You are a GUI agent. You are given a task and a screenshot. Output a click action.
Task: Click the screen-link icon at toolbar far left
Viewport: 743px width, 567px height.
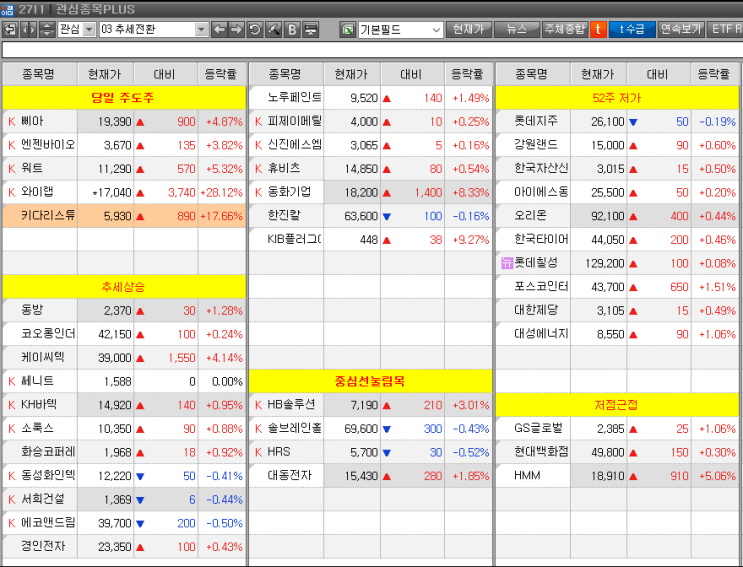coord(10,29)
